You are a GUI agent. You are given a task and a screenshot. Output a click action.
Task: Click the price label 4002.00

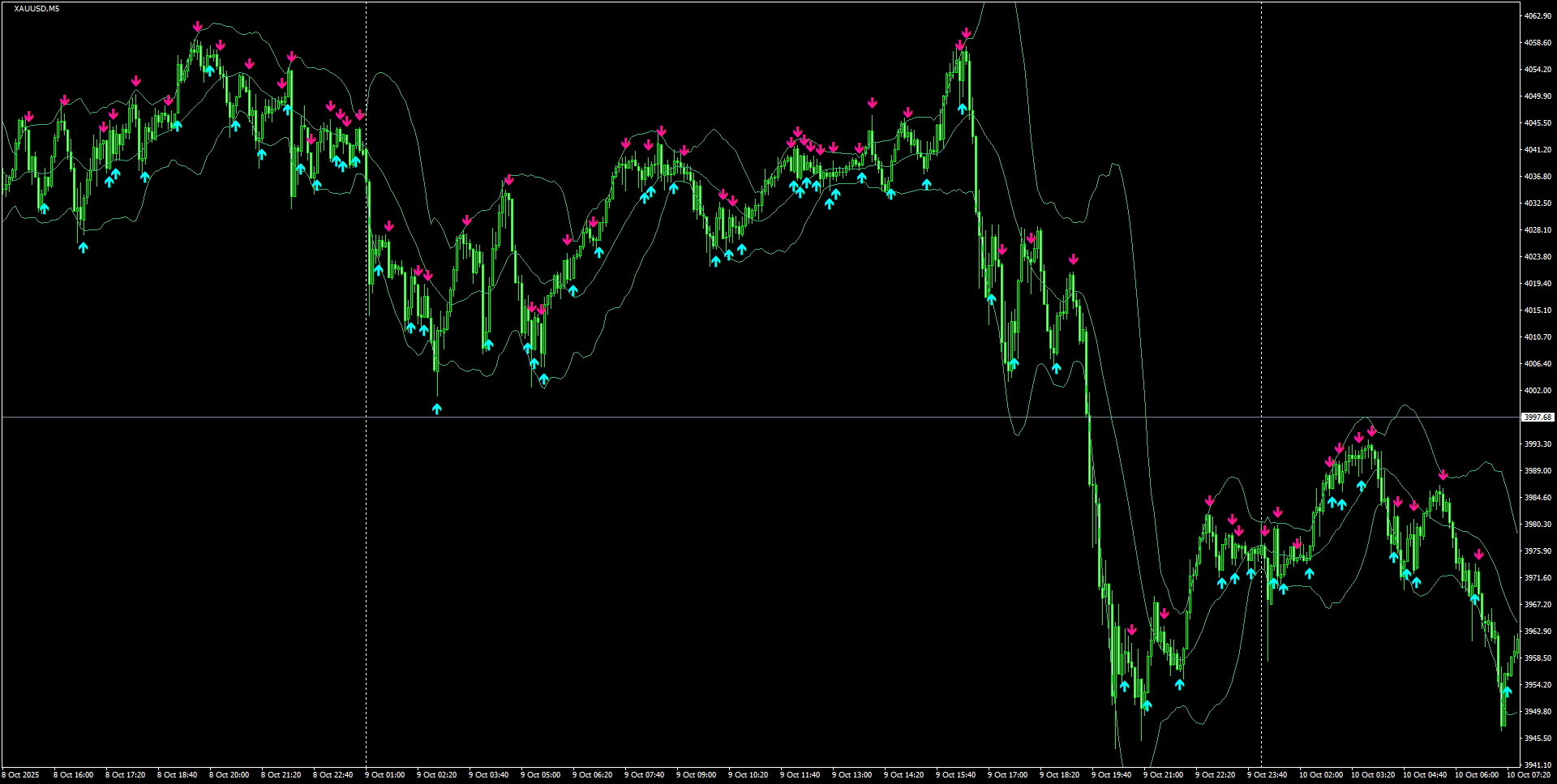pyautogui.click(x=1538, y=391)
